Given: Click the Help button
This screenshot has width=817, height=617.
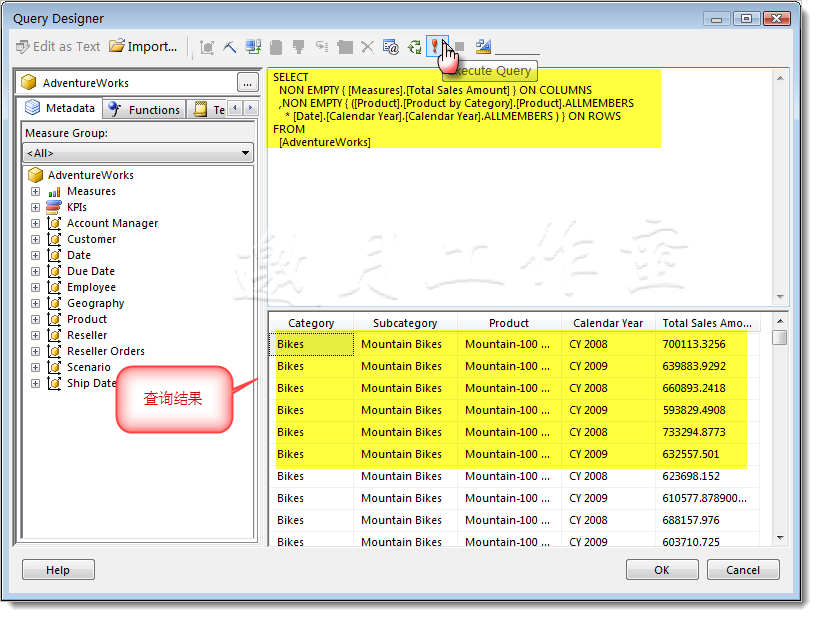Looking at the screenshot, I should 58,570.
